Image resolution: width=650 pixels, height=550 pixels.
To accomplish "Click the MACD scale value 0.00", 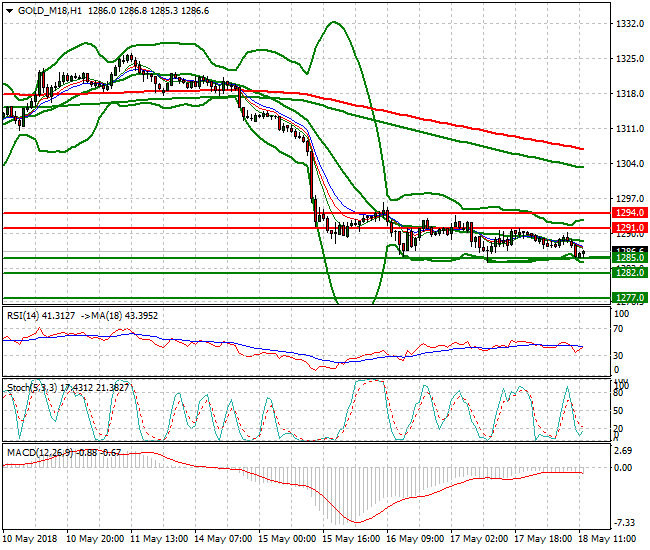I will pos(623,468).
